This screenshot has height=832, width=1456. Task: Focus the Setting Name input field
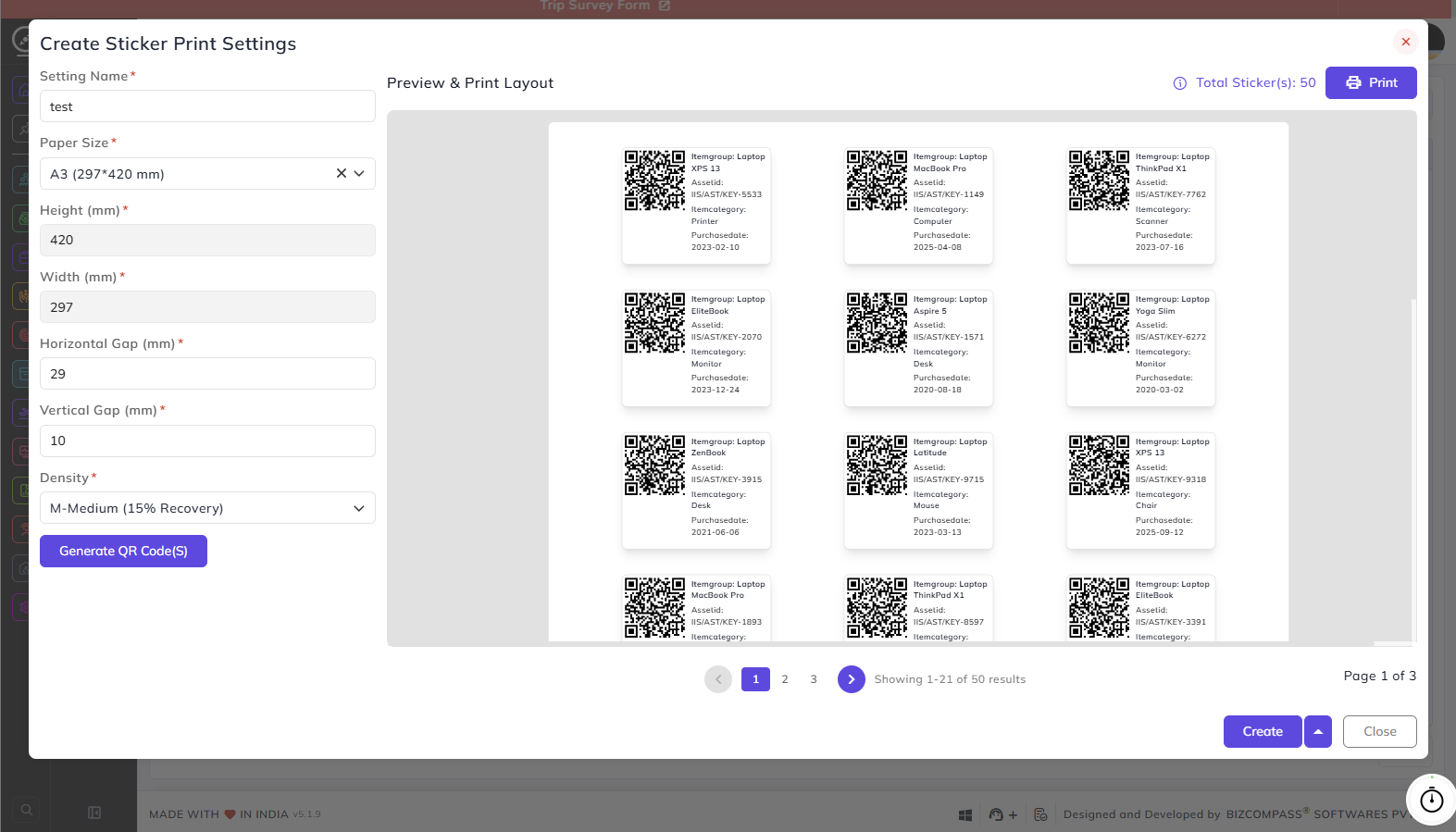tap(207, 106)
